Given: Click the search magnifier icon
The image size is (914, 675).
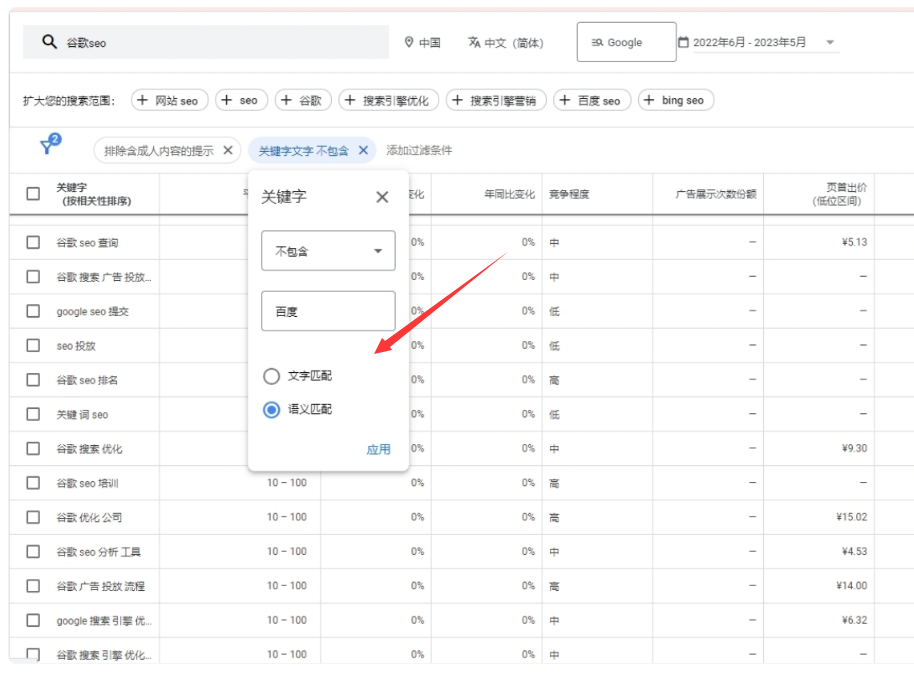Looking at the screenshot, I should (x=48, y=42).
